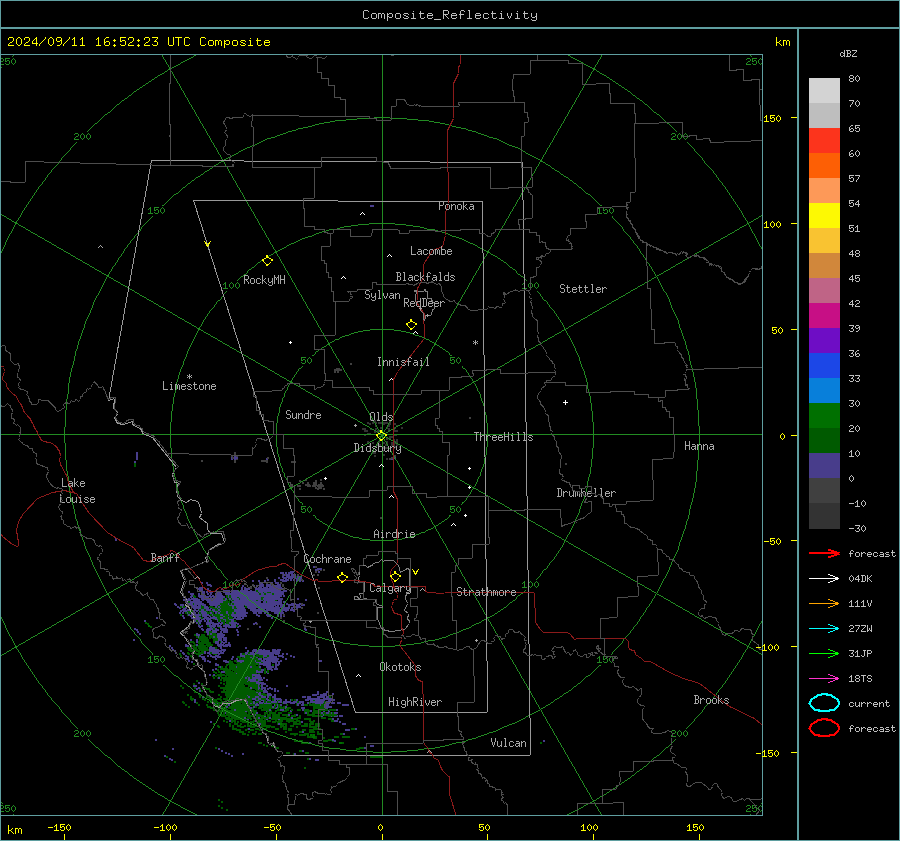Click the Sylvan label
The height and width of the screenshot is (841, 900).
pos(382,295)
